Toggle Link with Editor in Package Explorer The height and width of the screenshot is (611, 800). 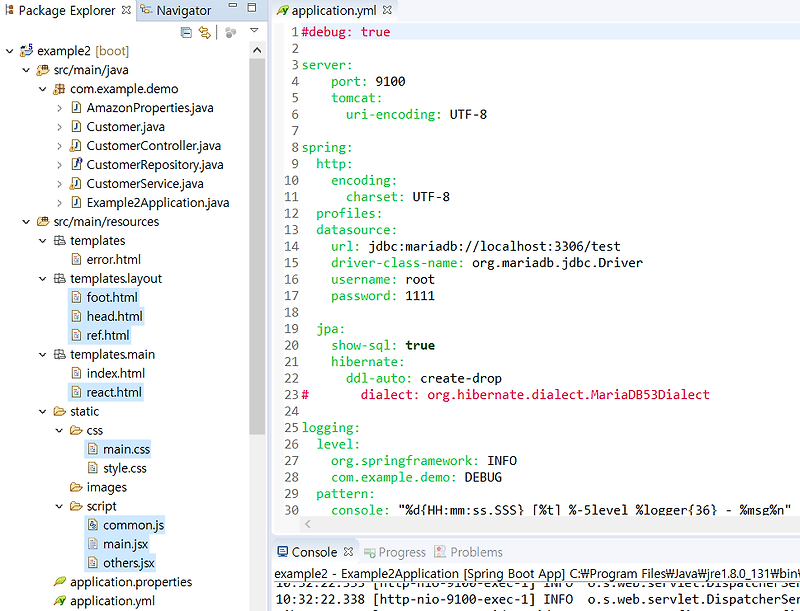(x=203, y=31)
